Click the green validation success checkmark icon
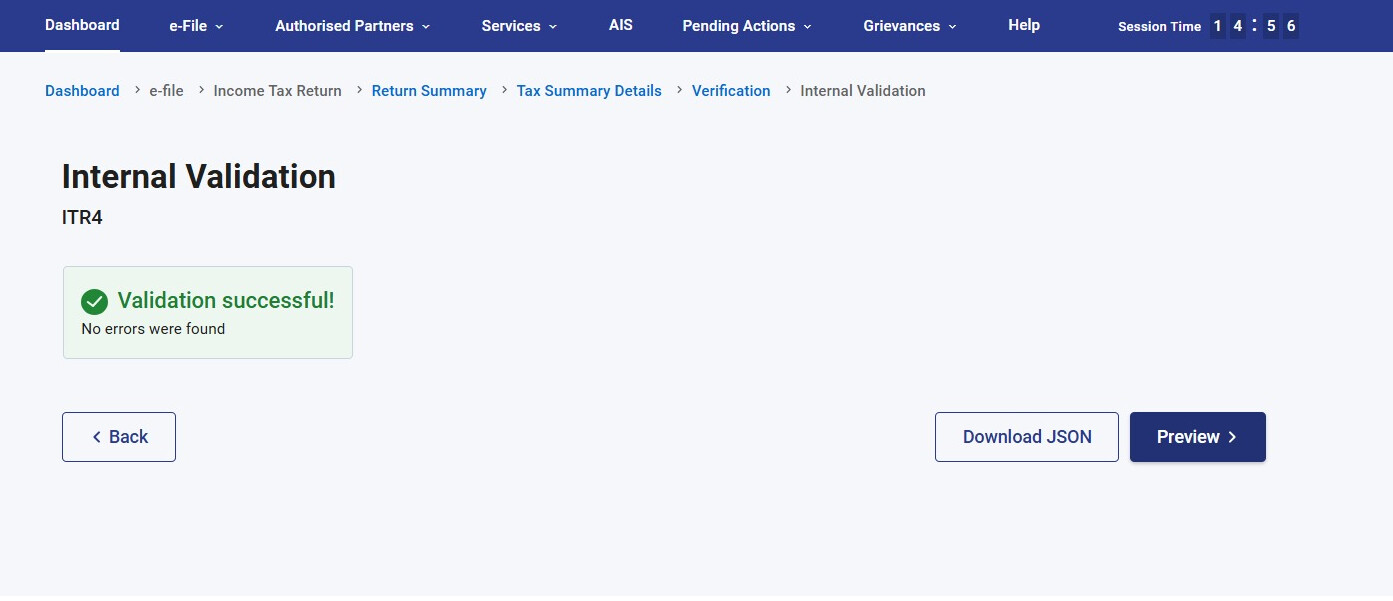This screenshot has height=601, width=1393. tap(94, 301)
